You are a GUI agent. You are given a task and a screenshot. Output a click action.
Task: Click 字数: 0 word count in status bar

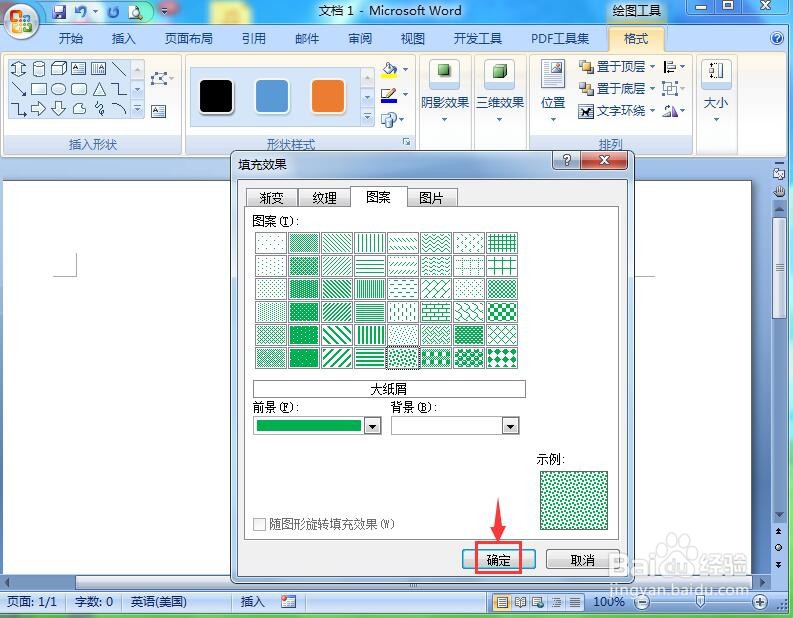(94, 602)
